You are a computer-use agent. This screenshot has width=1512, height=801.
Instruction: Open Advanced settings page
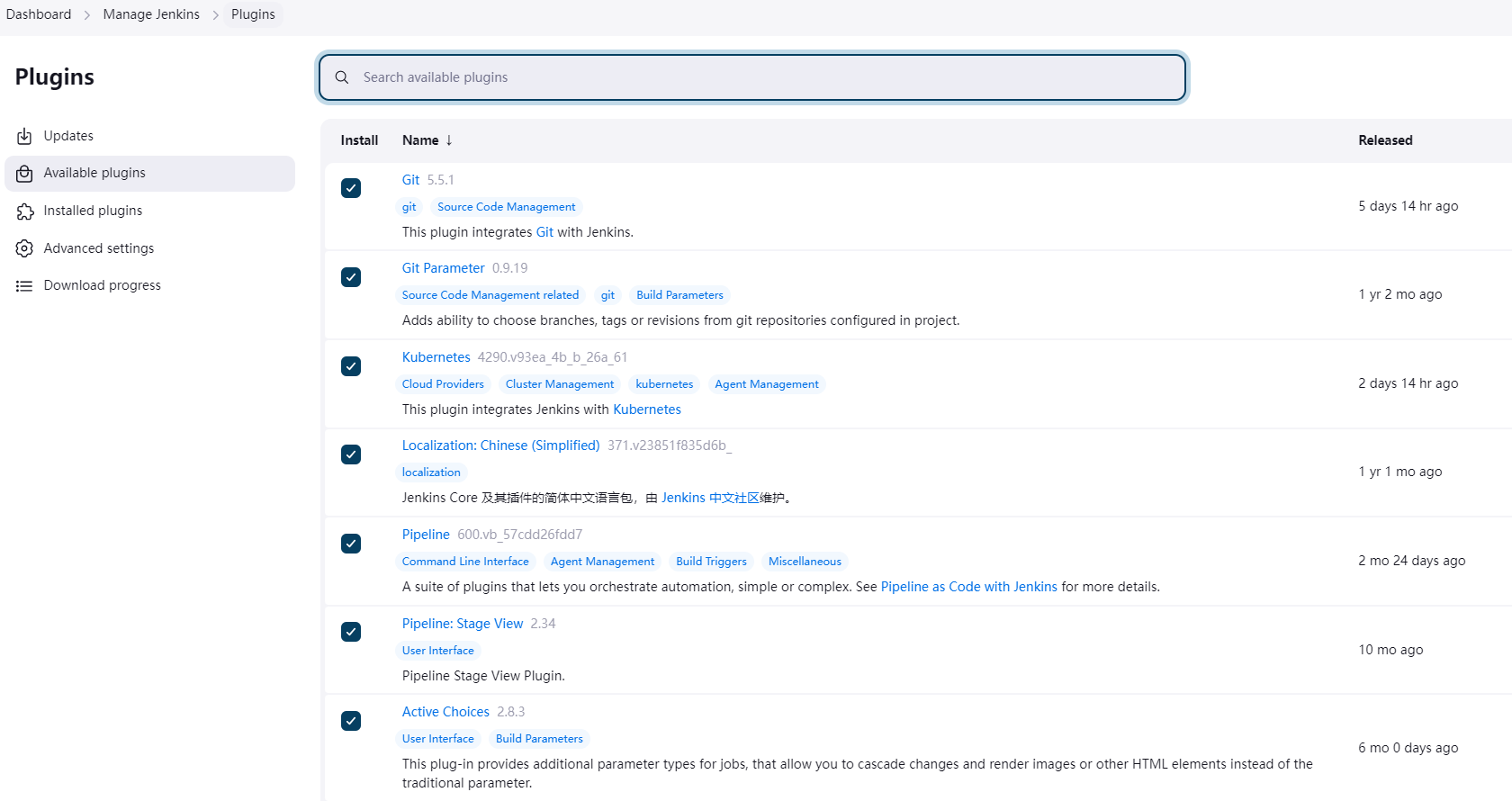coord(149,248)
